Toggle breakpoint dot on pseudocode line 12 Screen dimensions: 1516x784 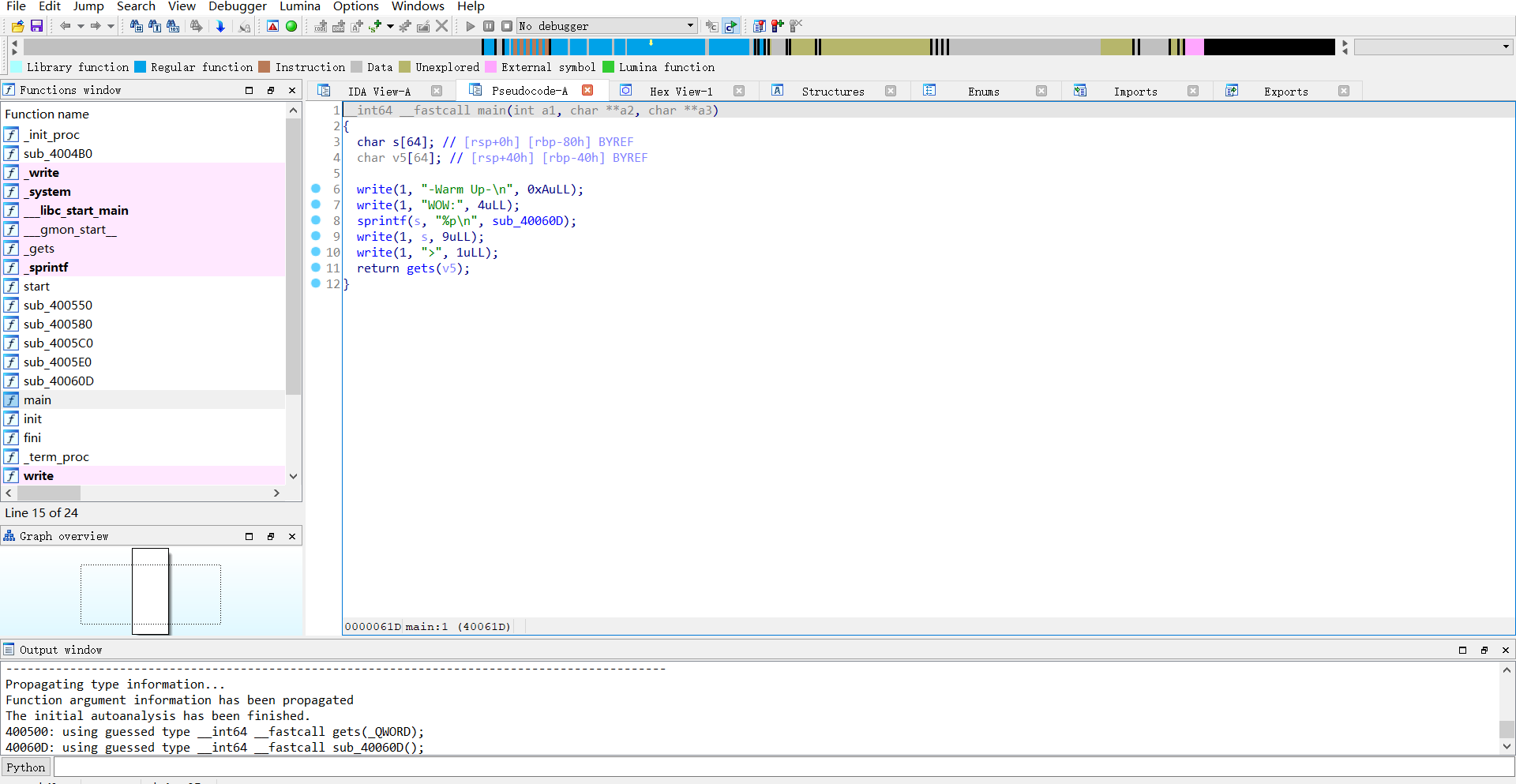point(316,283)
